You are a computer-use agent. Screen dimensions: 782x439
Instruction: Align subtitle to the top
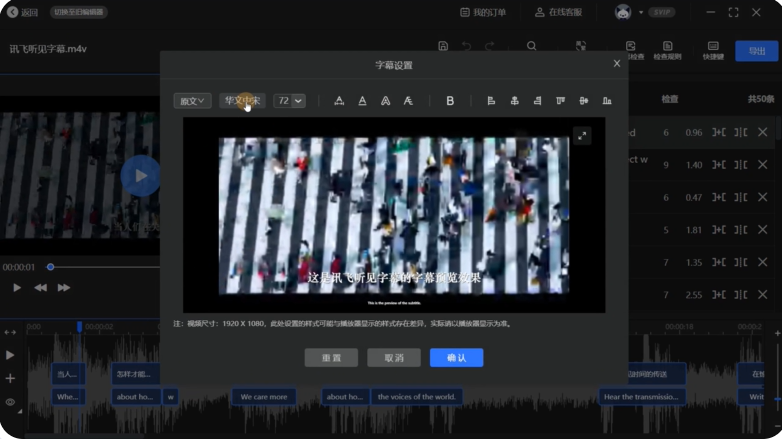[560, 101]
